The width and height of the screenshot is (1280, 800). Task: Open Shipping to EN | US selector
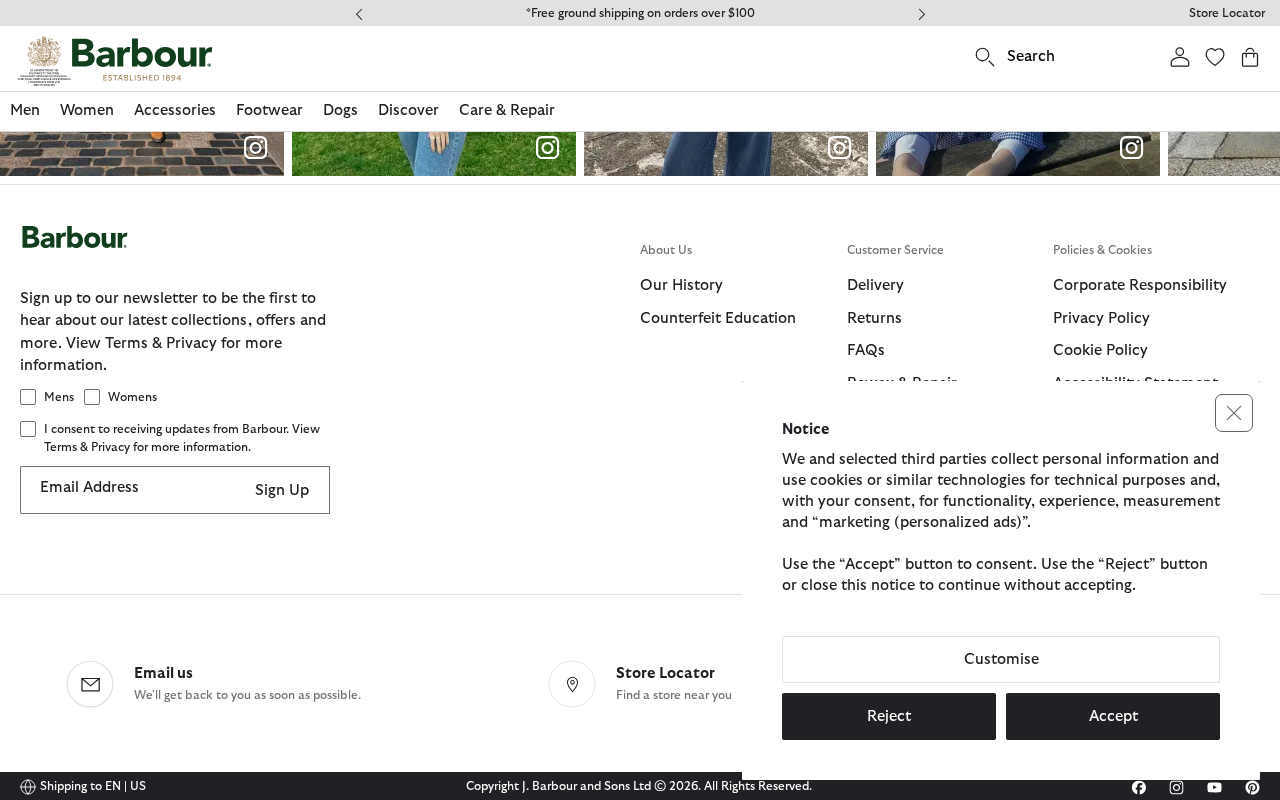[83, 786]
